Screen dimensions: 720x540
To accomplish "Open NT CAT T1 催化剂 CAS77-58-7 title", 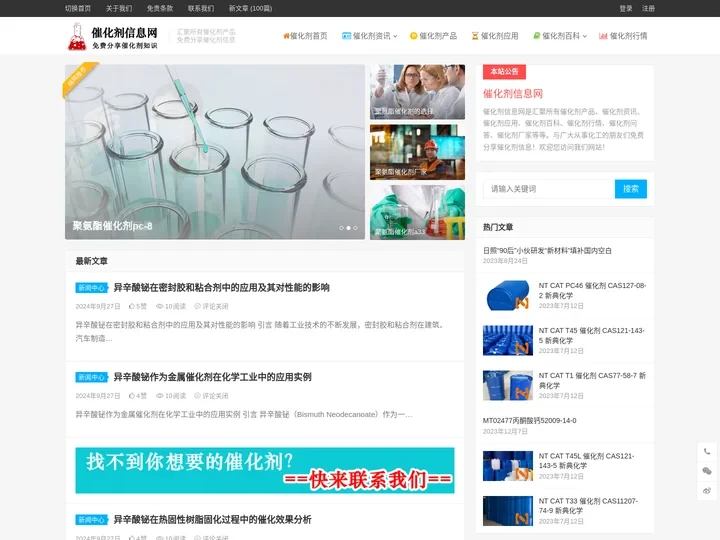I will (x=592, y=380).
